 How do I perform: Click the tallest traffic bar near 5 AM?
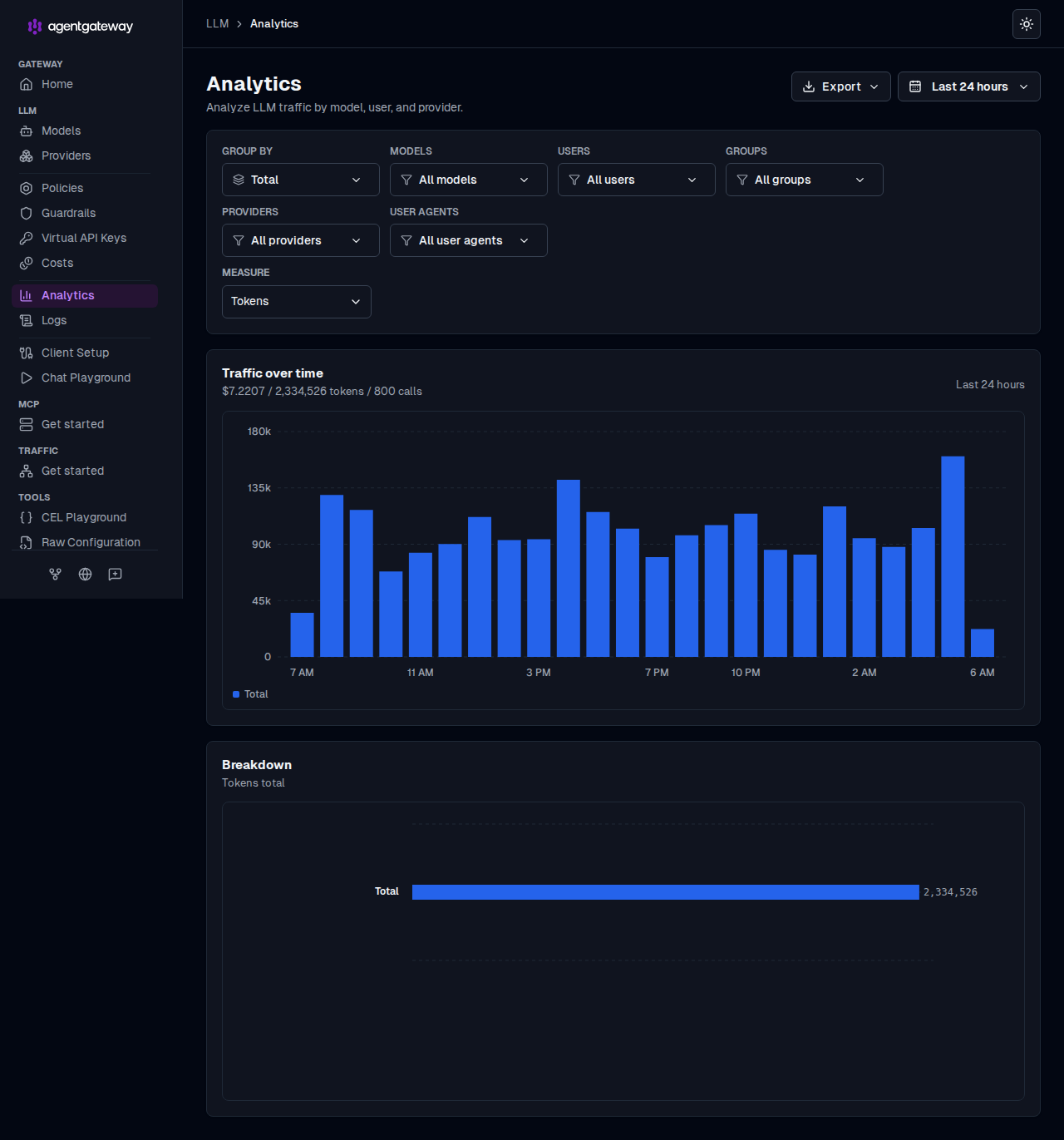pyautogui.click(x=953, y=556)
